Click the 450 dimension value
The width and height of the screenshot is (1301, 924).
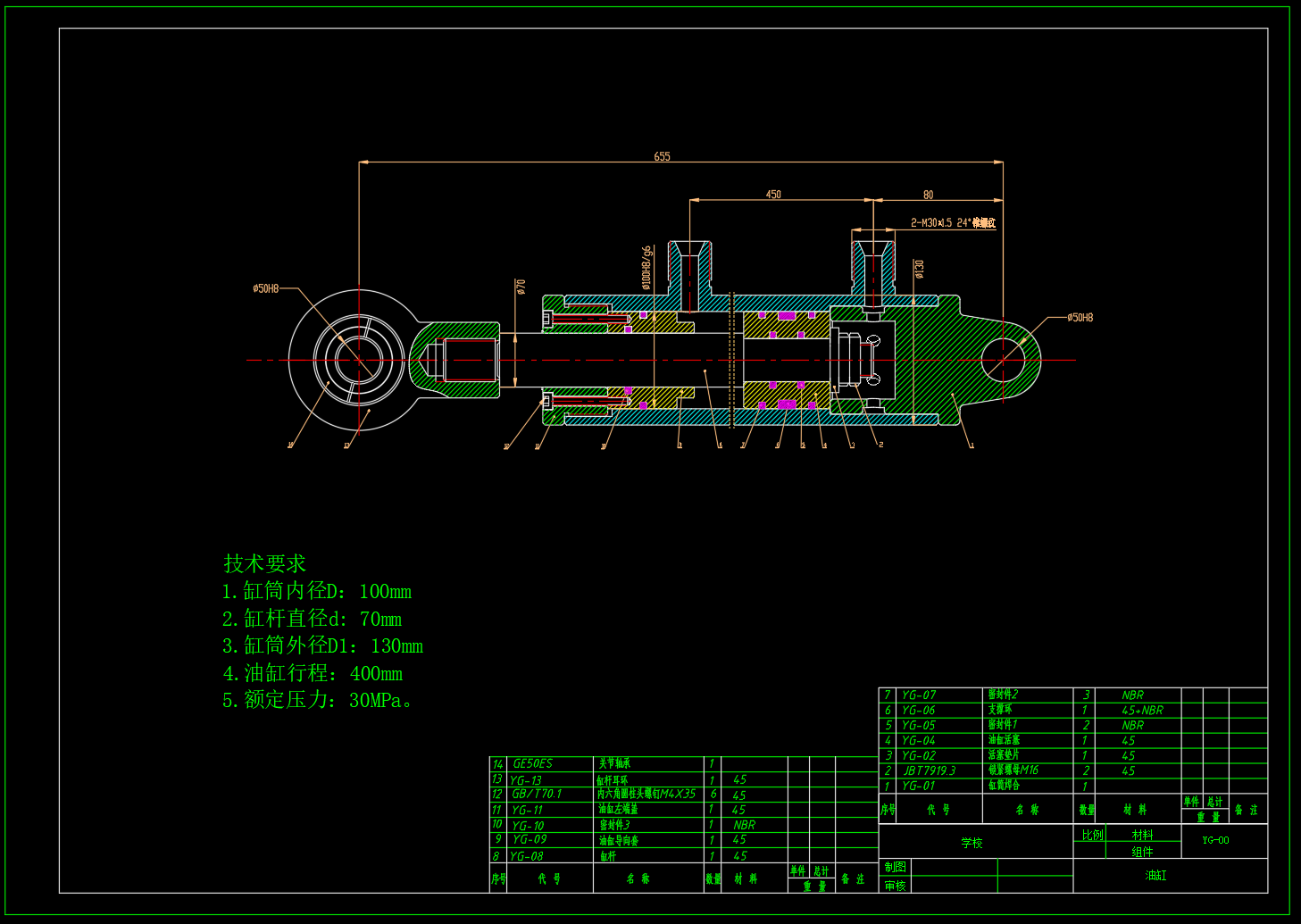pyautogui.click(x=773, y=194)
